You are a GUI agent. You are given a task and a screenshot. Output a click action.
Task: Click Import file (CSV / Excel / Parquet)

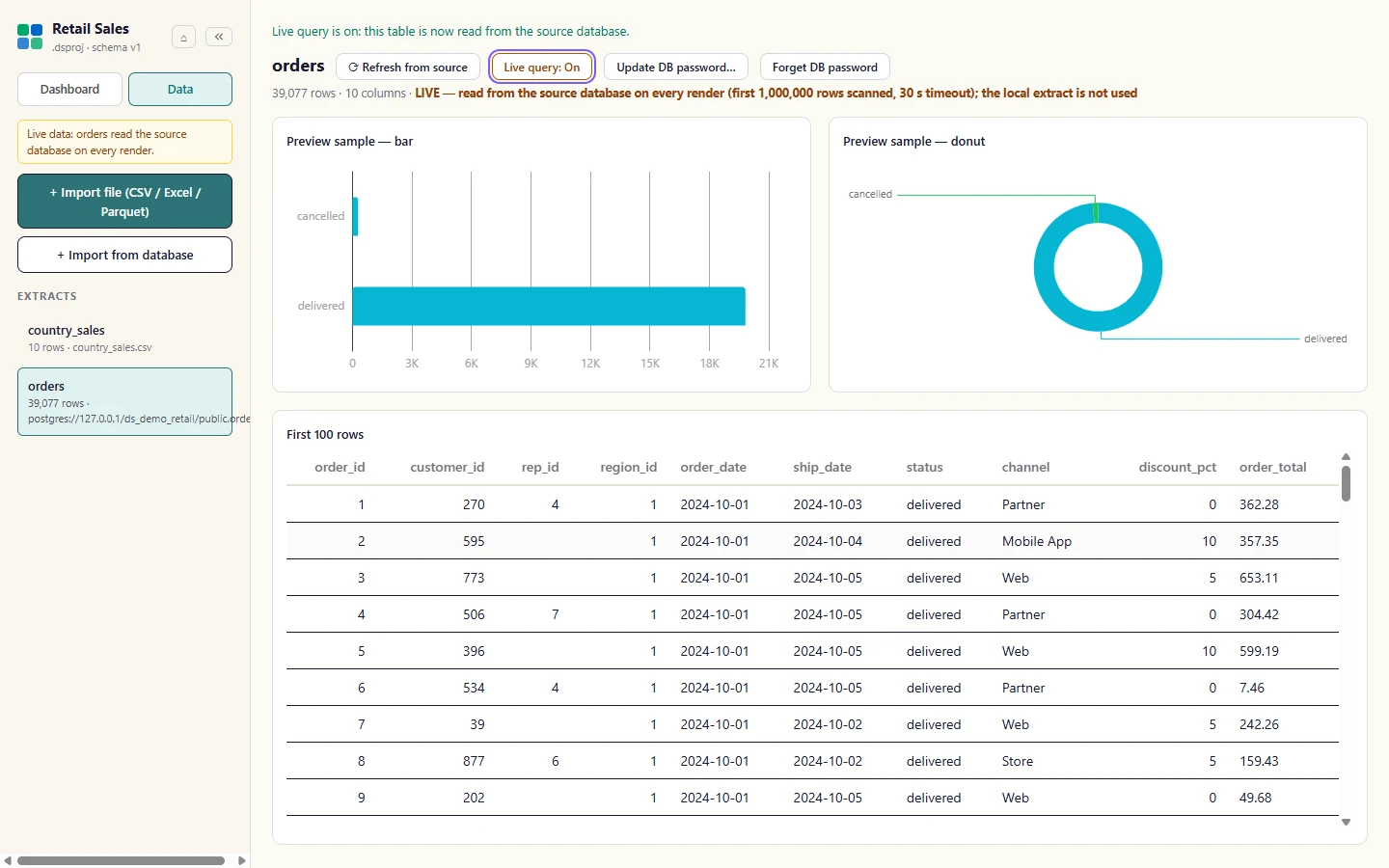124,202
